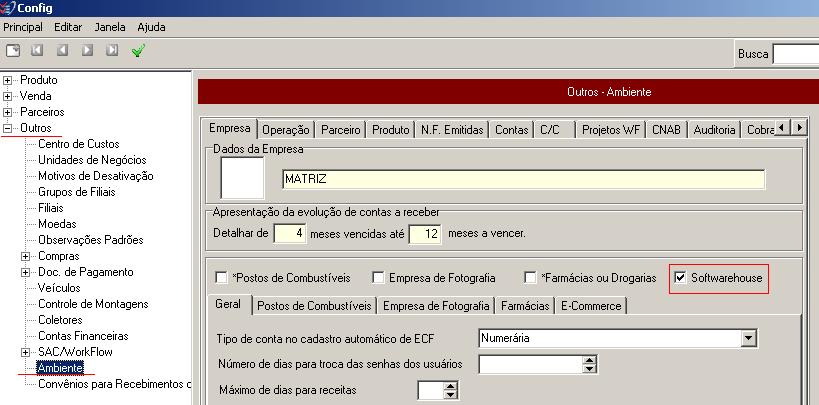Open the Principal menu

tap(23, 27)
